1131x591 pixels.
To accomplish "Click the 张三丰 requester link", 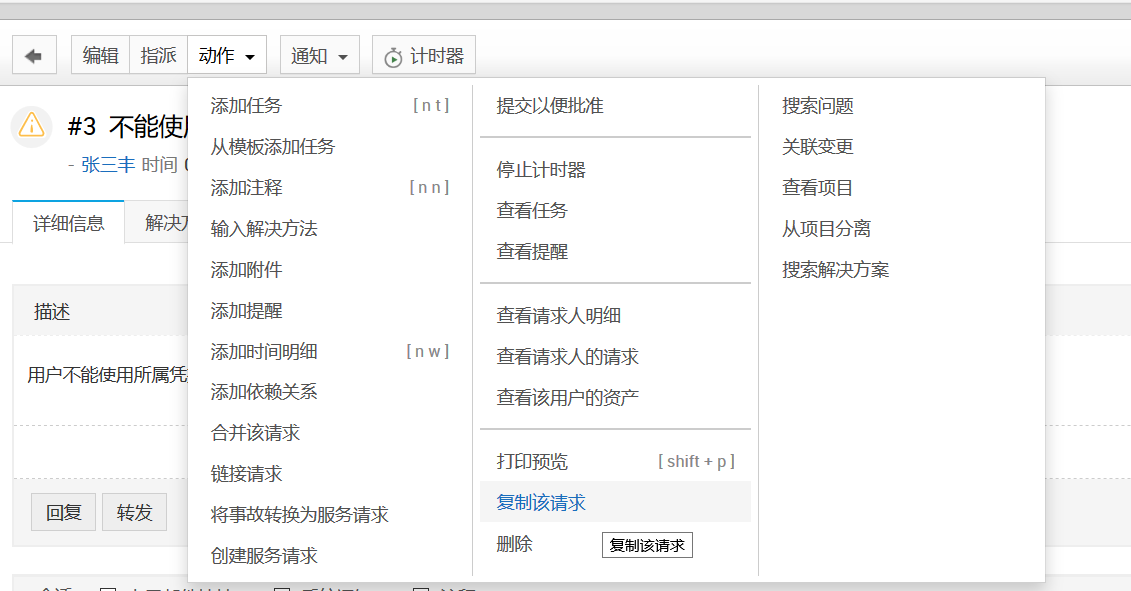I will [x=108, y=165].
